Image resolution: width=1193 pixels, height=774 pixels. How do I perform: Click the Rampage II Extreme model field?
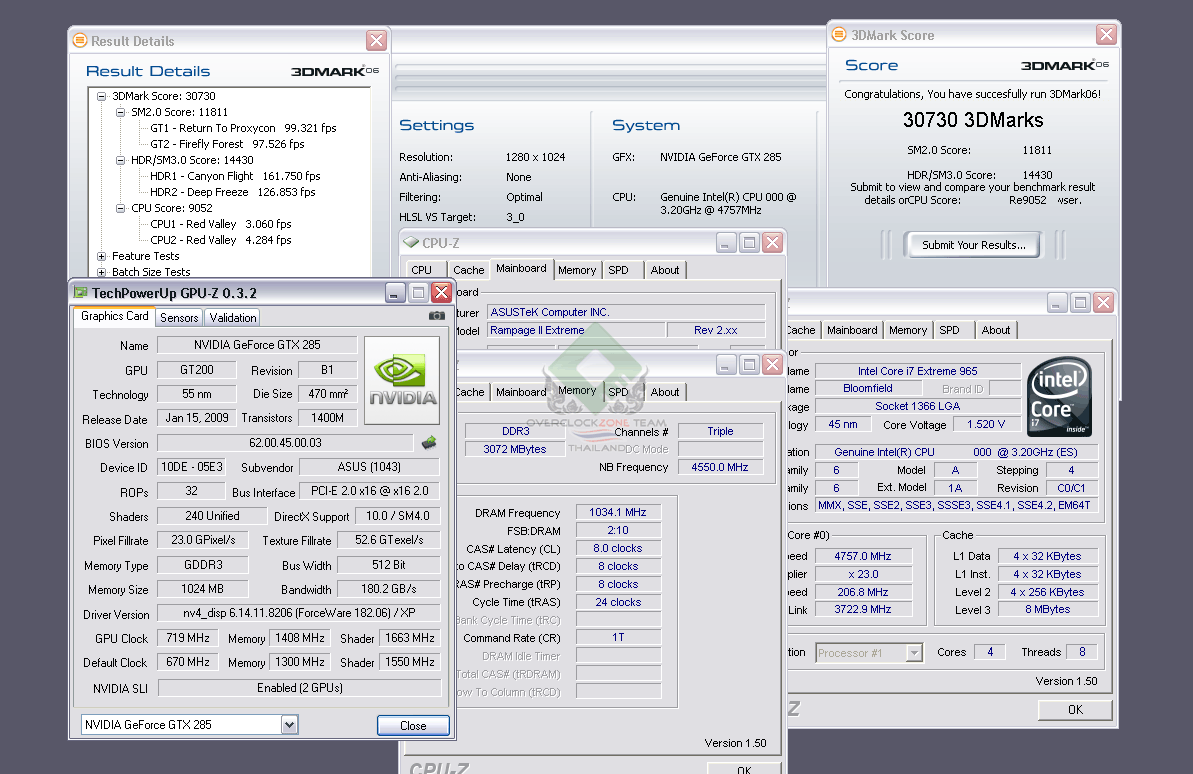coord(575,330)
